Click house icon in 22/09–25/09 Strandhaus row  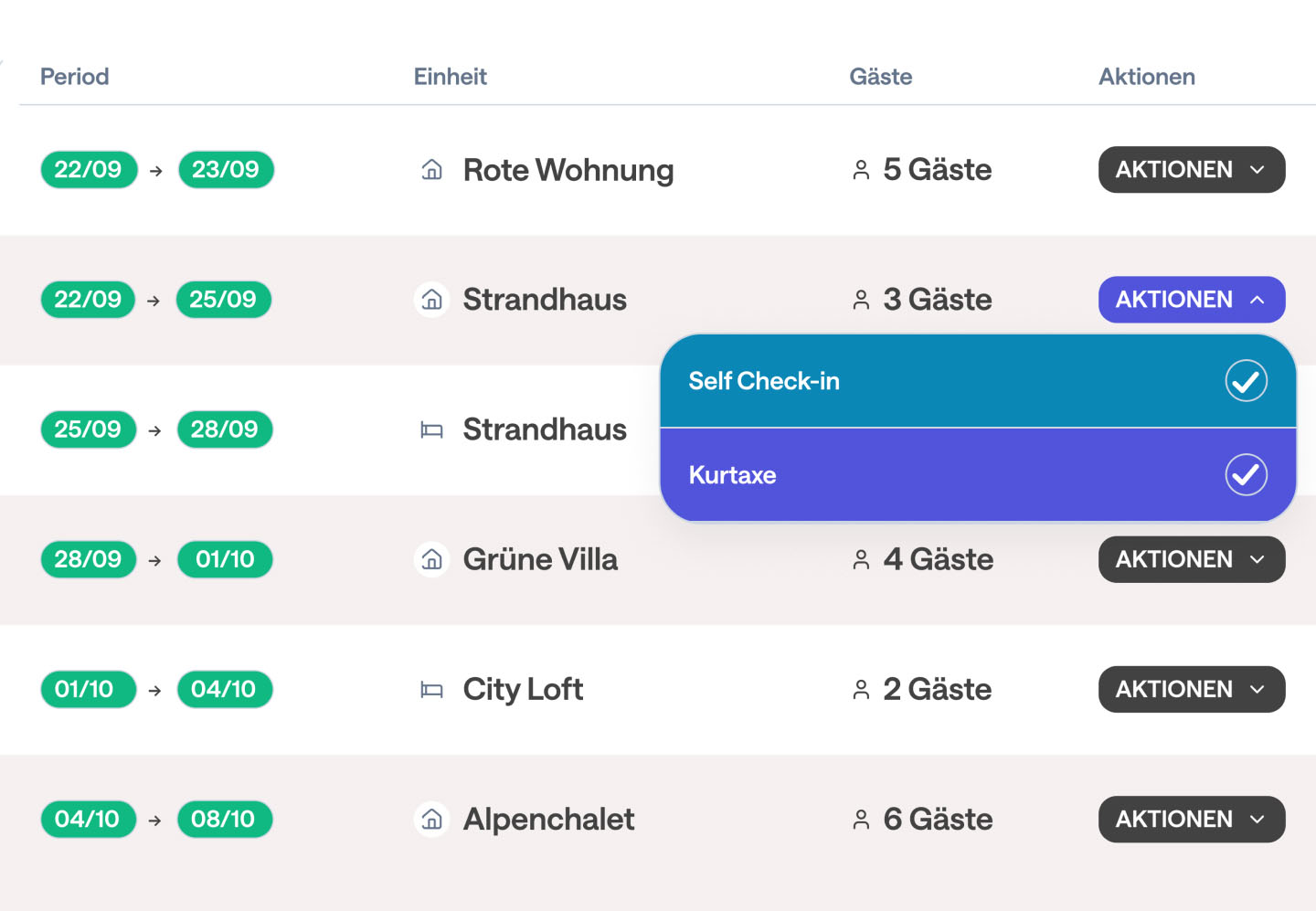coord(432,300)
